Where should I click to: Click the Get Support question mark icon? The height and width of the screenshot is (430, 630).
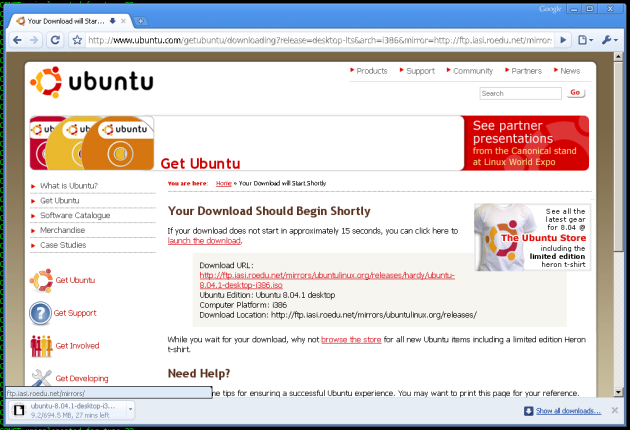coord(41,313)
